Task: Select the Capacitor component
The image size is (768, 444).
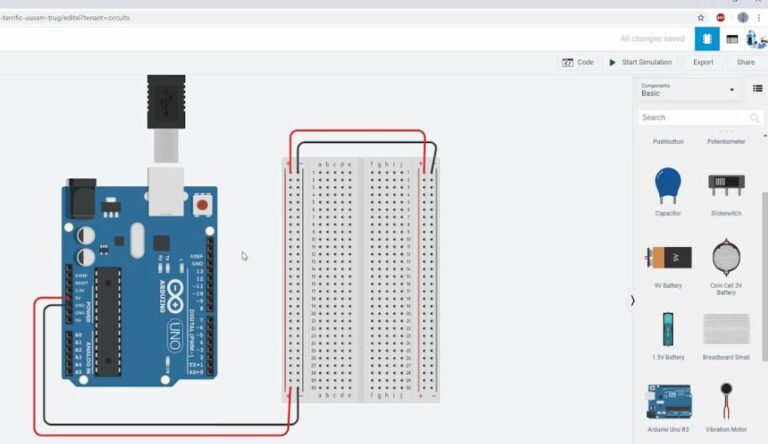Action: pos(668,186)
